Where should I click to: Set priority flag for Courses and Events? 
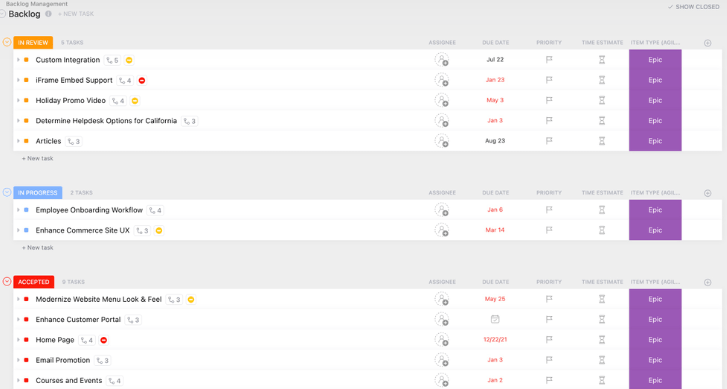(x=549, y=380)
